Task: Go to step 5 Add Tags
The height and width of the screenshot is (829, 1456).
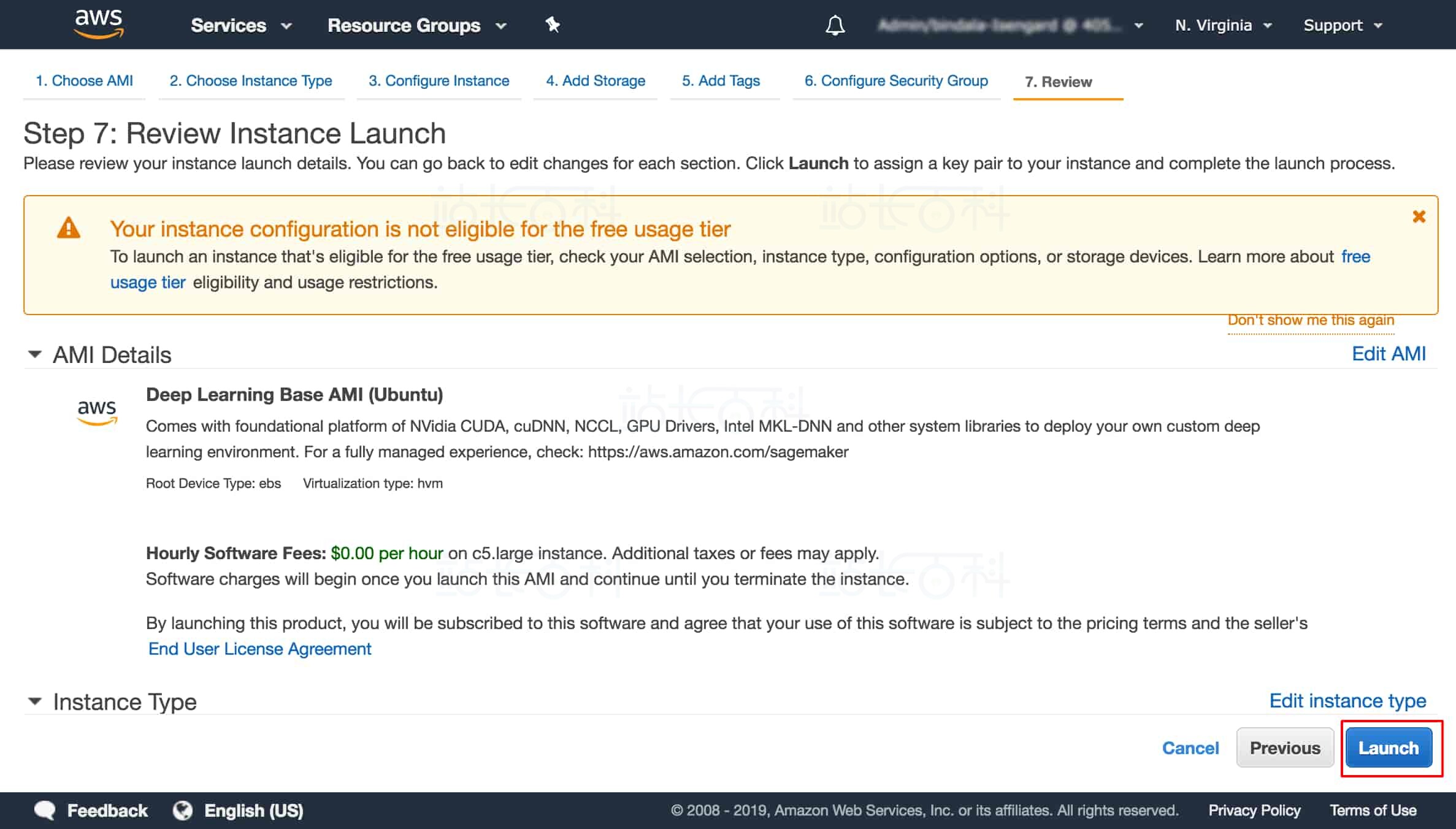Action: point(721,81)
